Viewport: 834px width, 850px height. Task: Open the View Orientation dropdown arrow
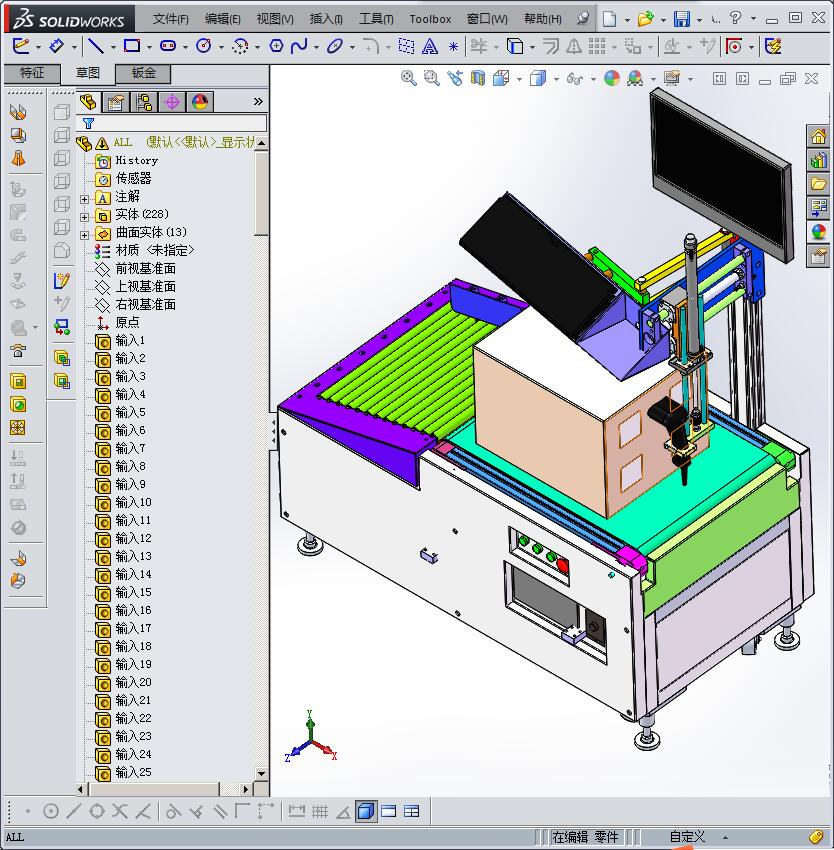click(520, 78)
